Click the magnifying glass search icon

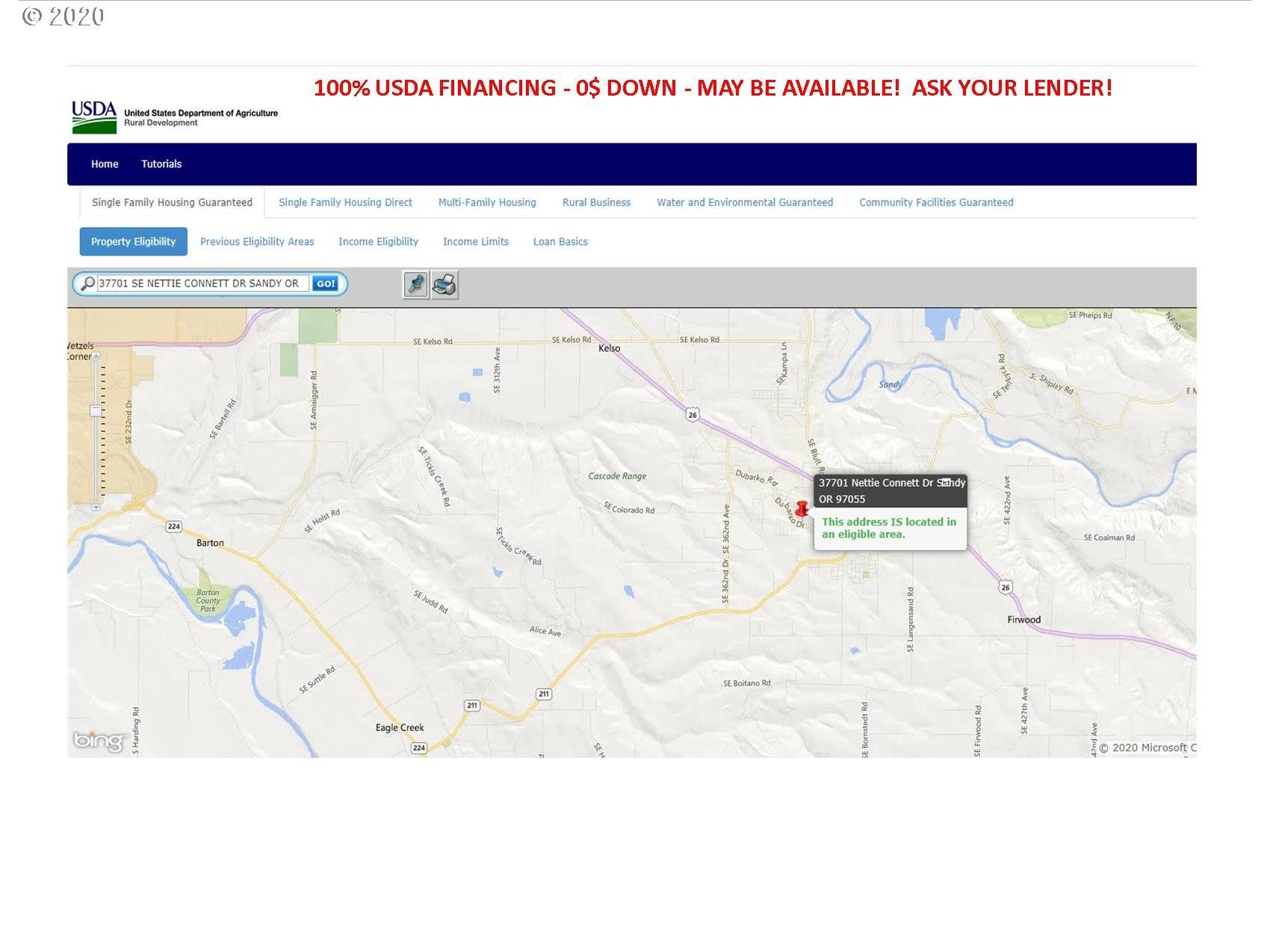click(x=87, y=284)
